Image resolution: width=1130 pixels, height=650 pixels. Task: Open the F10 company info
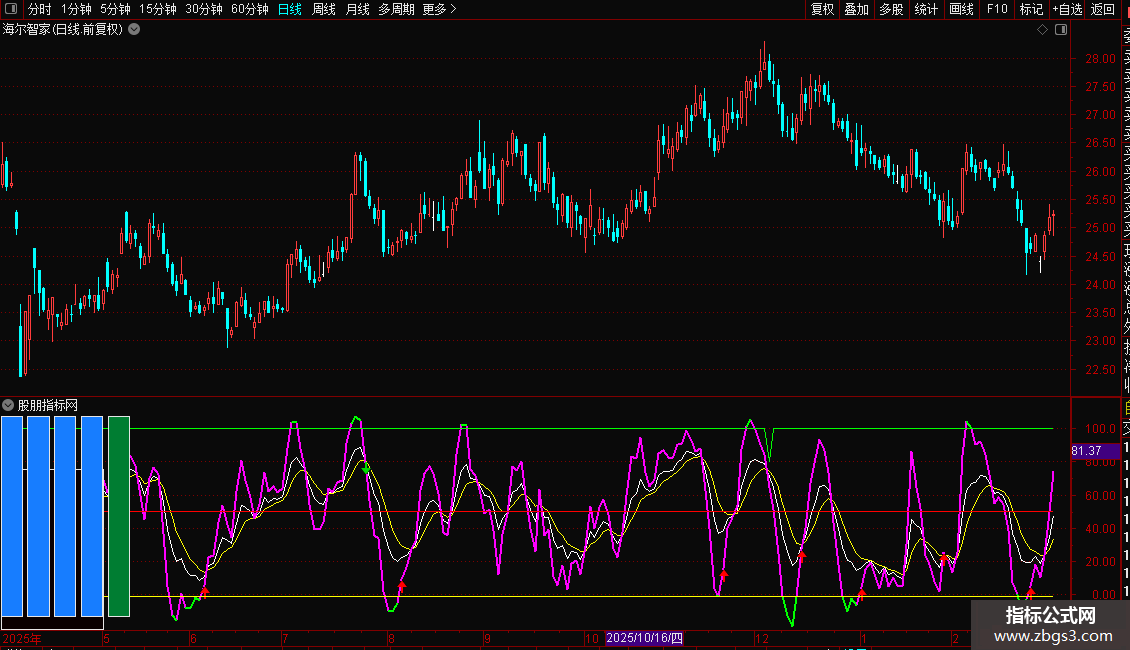997,9
